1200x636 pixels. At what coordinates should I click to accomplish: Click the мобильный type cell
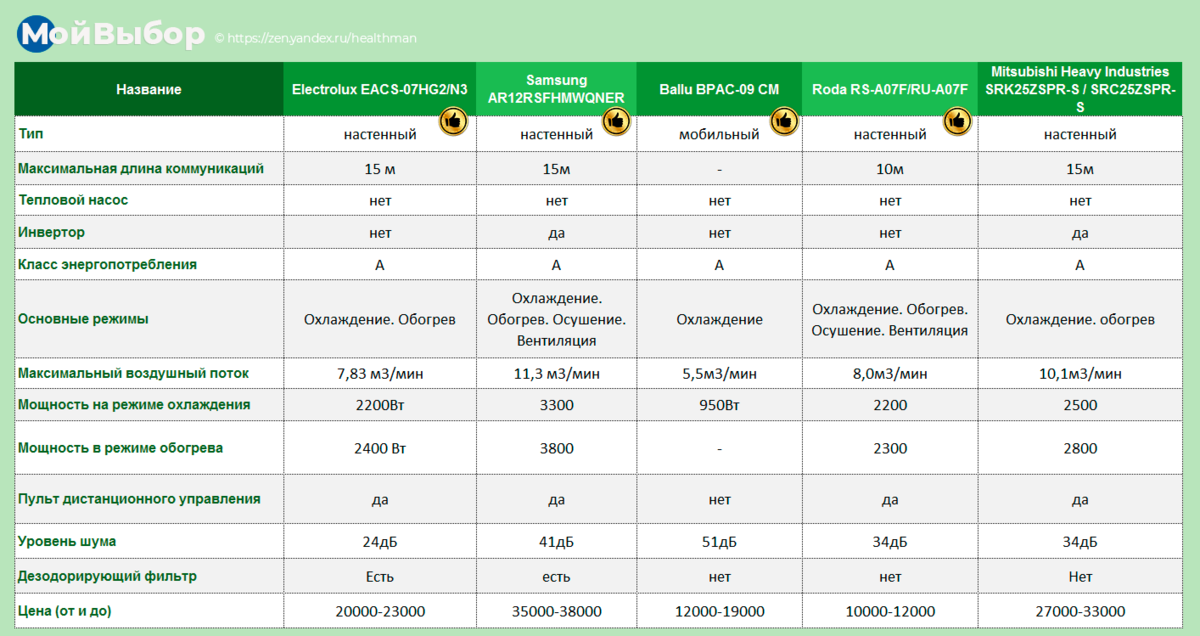pos(719,134)
